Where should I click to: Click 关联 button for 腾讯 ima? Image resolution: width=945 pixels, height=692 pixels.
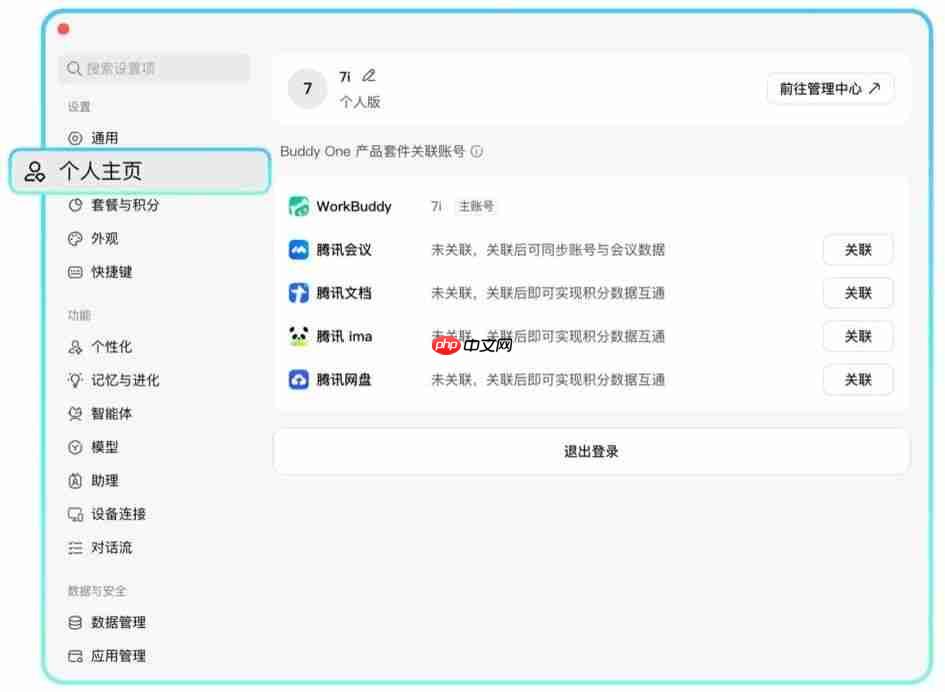click(858, 336)
